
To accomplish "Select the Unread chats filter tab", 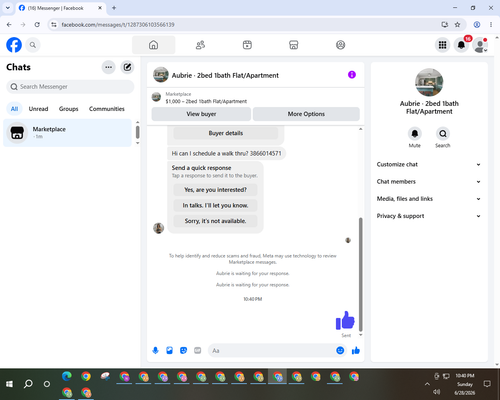I will click(38, 109).
